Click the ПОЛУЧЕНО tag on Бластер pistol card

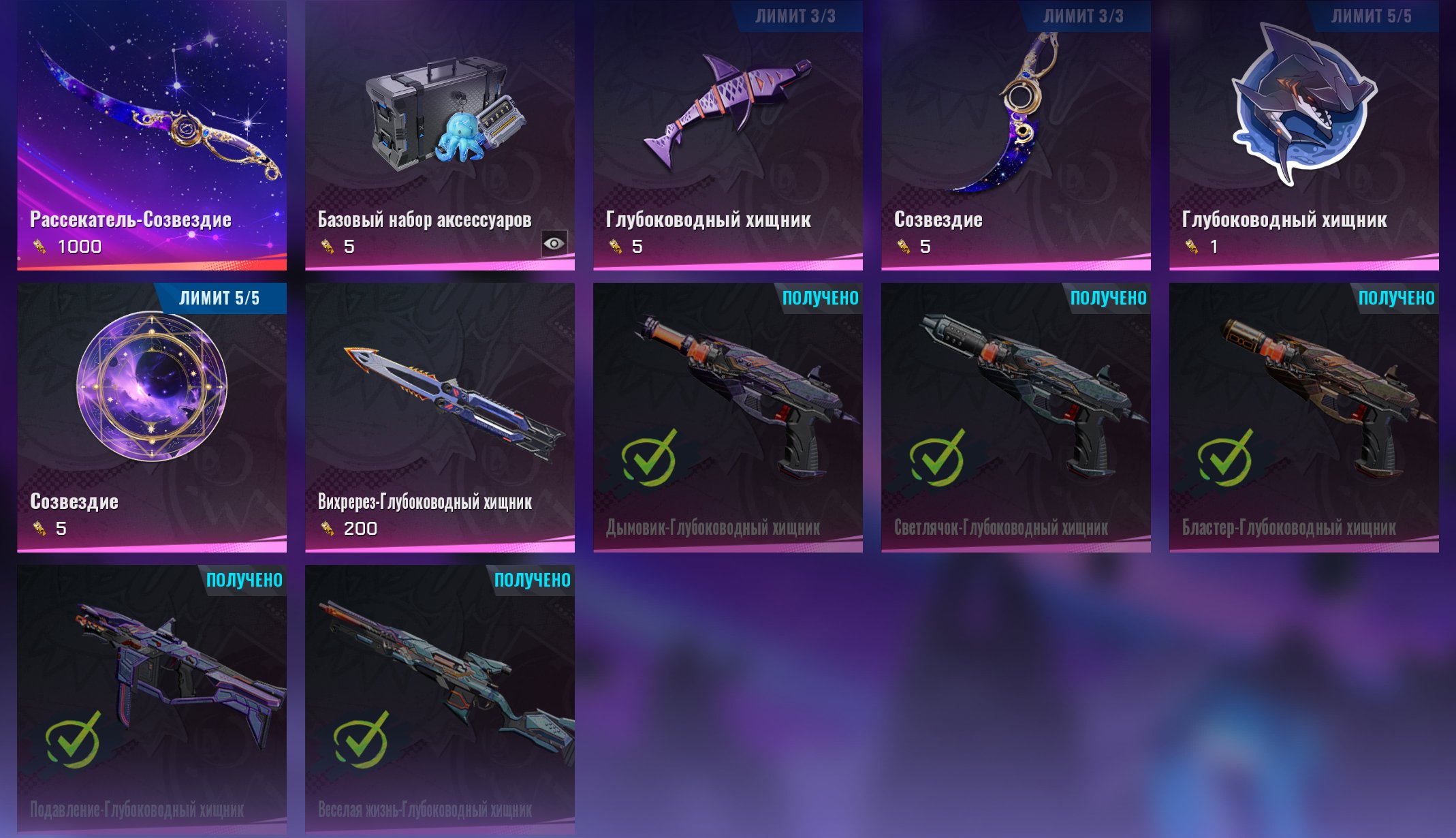(1396, 298)
